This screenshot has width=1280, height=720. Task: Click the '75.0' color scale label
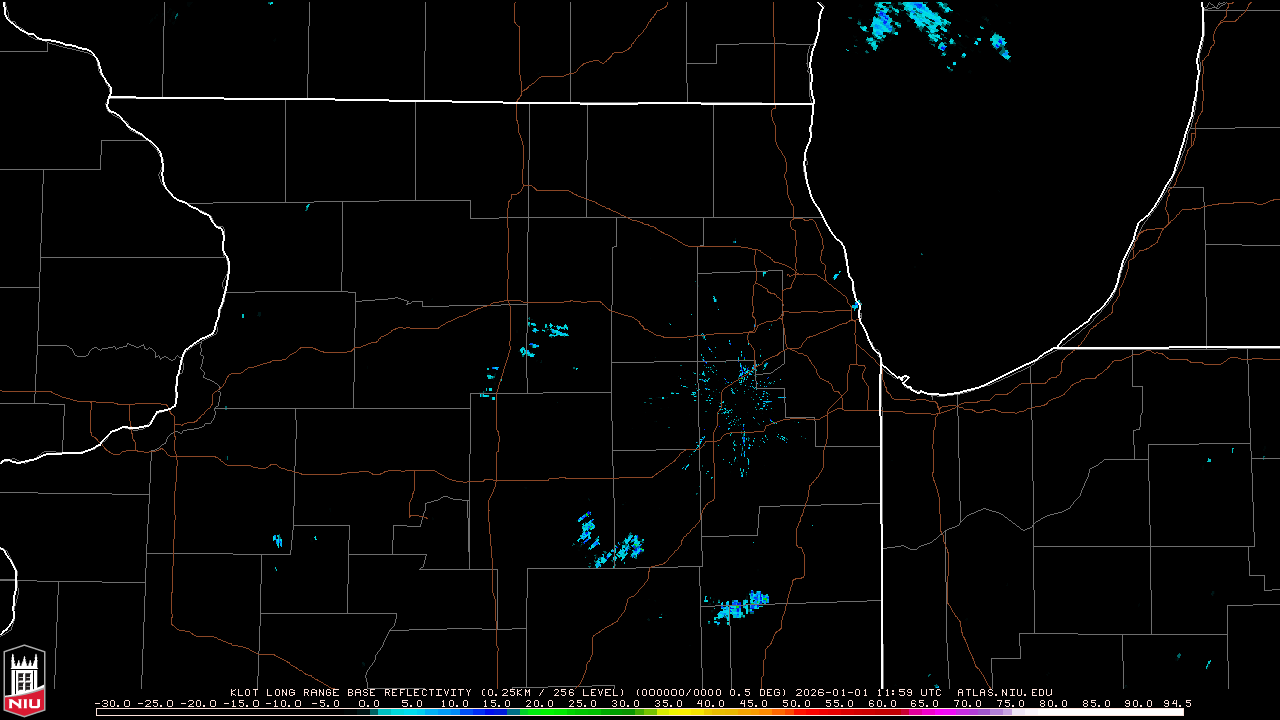coord(1011,703)
